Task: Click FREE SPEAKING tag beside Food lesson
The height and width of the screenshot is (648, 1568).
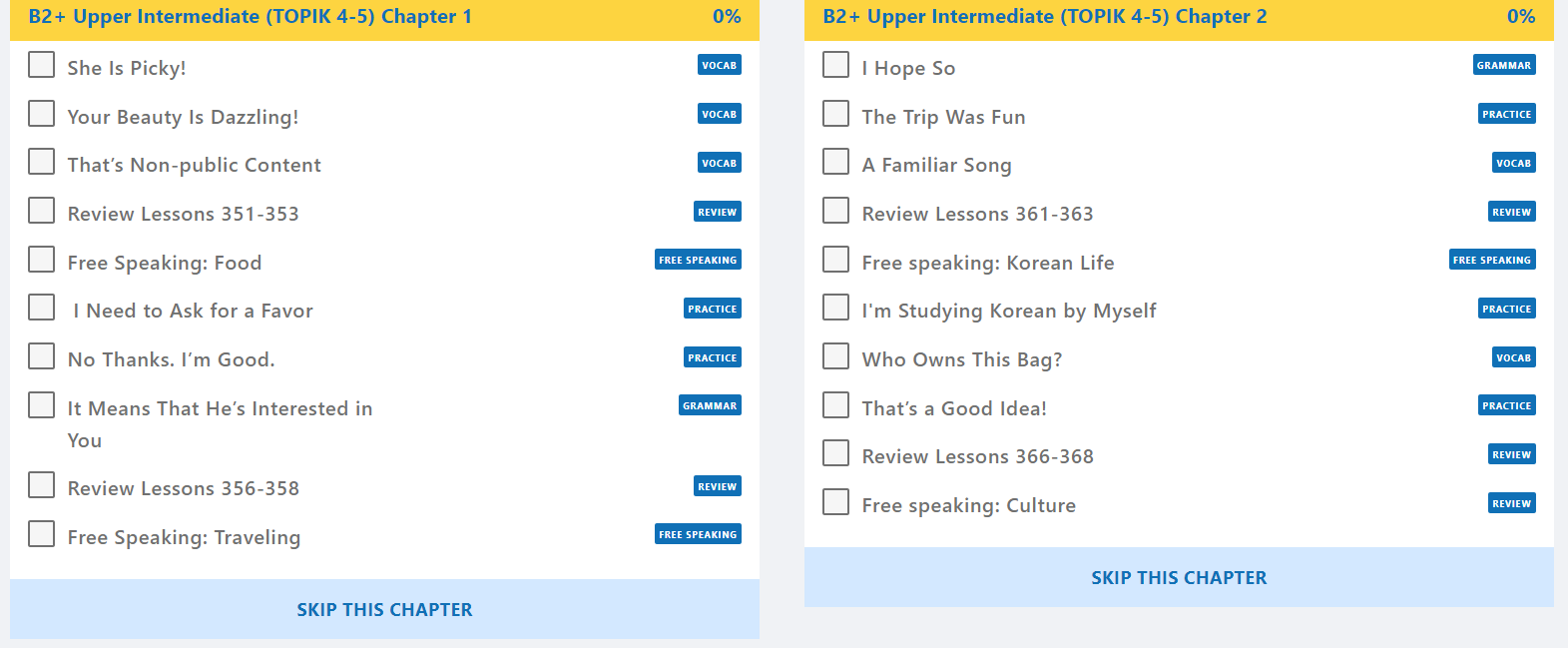Action: tap(699, 260)
